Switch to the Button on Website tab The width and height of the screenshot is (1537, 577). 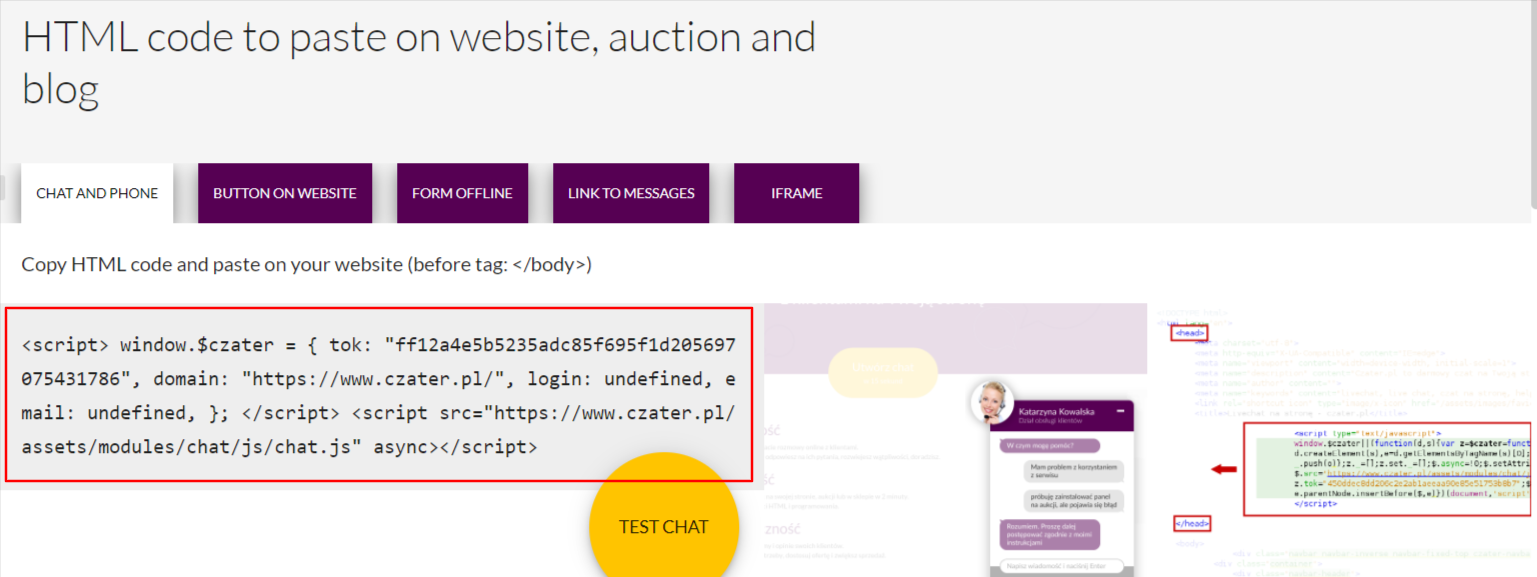285,193
